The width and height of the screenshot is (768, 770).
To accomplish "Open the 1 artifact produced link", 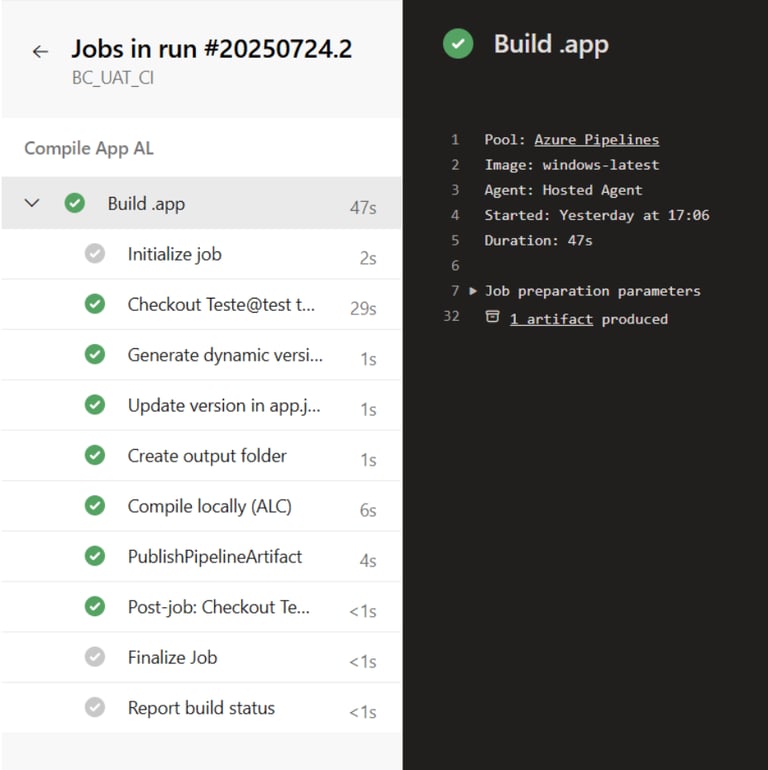I will click(x=551, y=319).
